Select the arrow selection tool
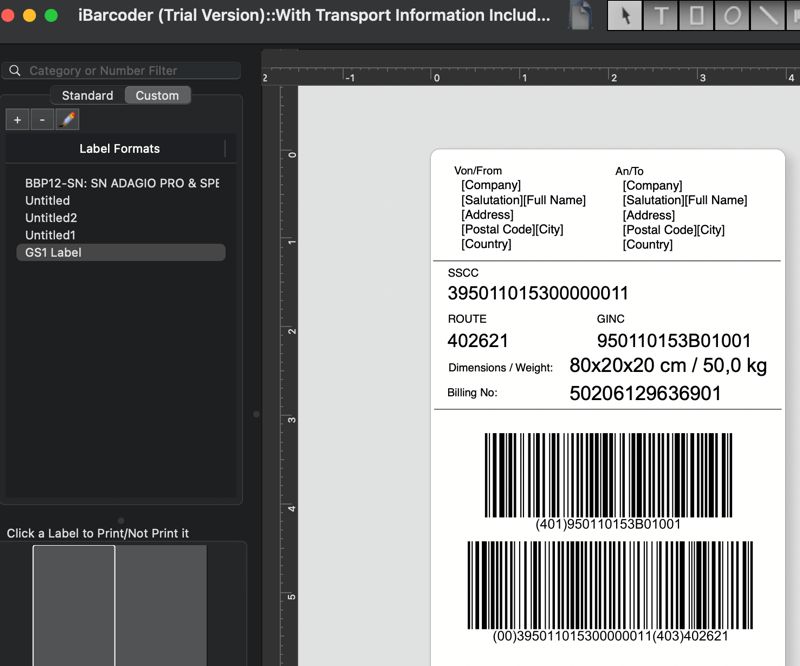 click(x=622, y=16)
